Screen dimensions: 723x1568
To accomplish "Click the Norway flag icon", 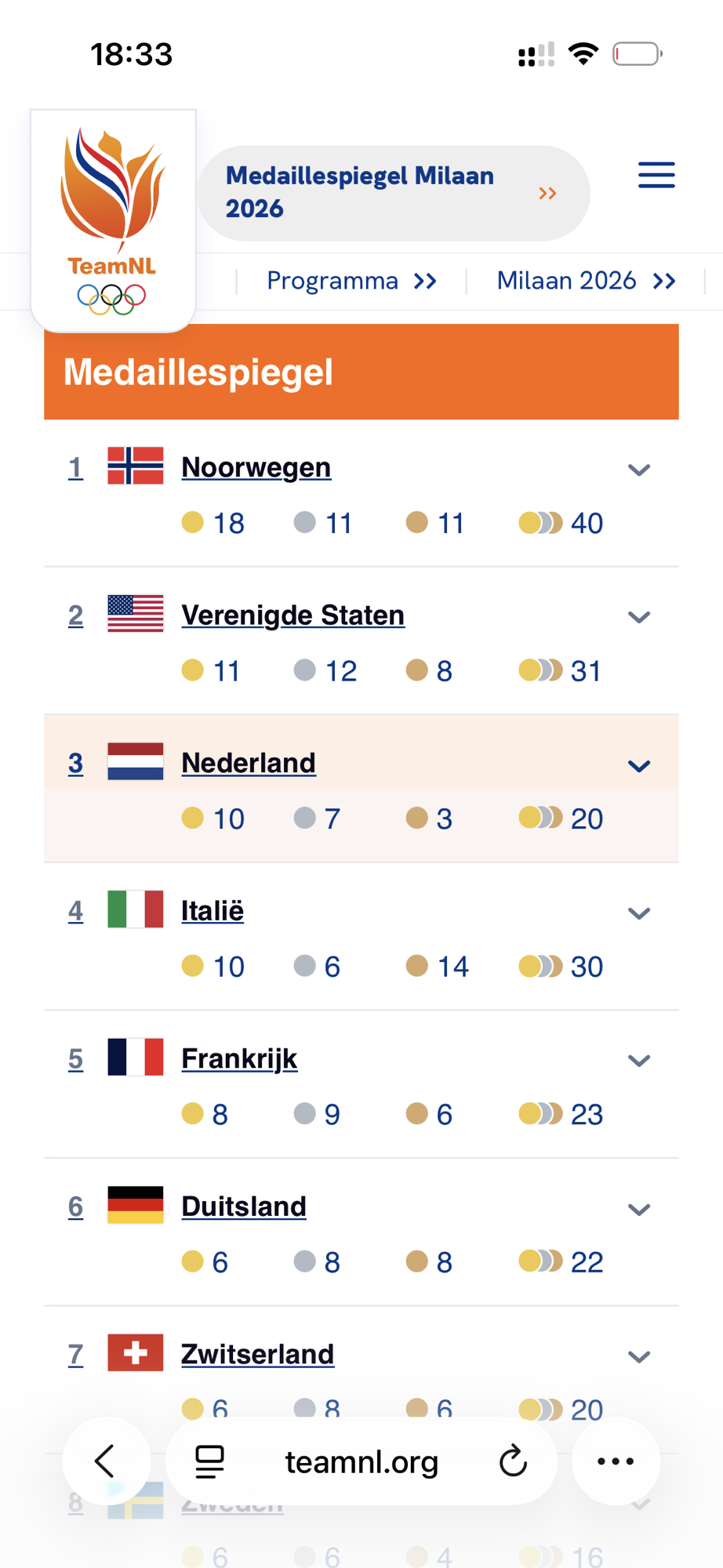I will [136, 466].
